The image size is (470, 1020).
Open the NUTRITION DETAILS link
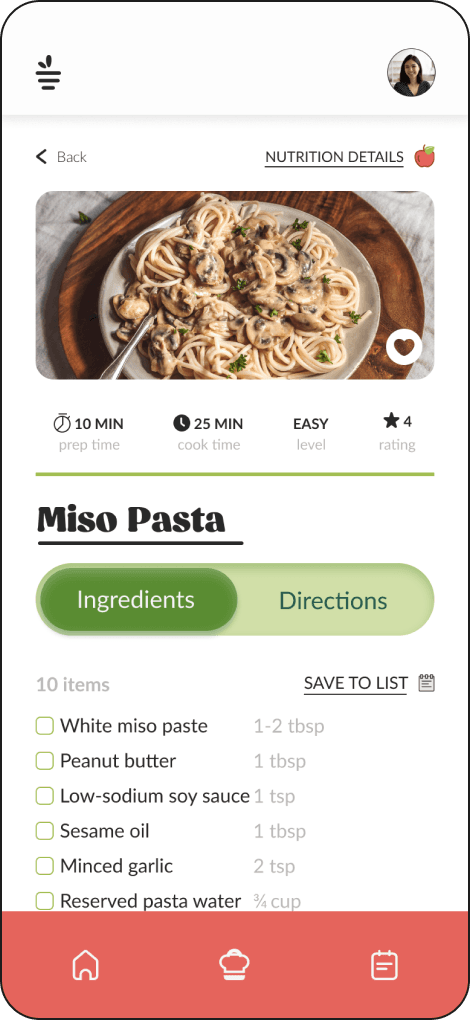334,157
